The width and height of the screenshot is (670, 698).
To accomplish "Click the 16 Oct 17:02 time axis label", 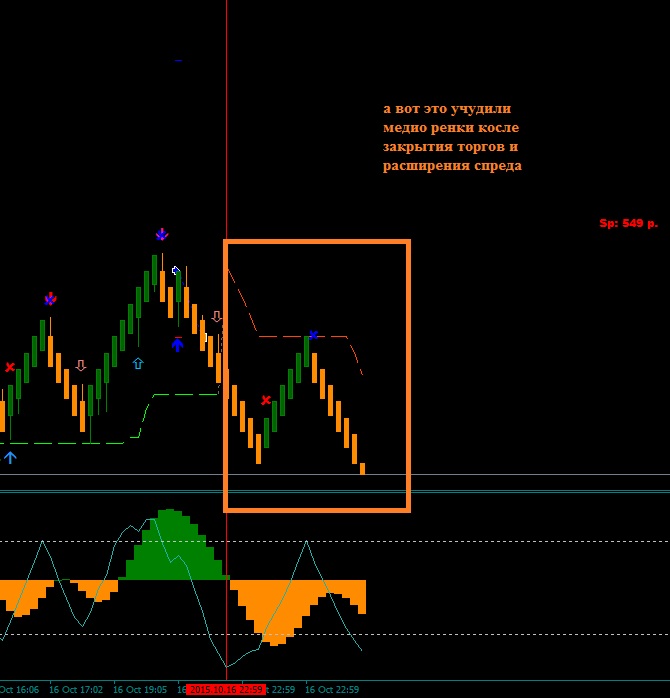I will tap(76, 690).
